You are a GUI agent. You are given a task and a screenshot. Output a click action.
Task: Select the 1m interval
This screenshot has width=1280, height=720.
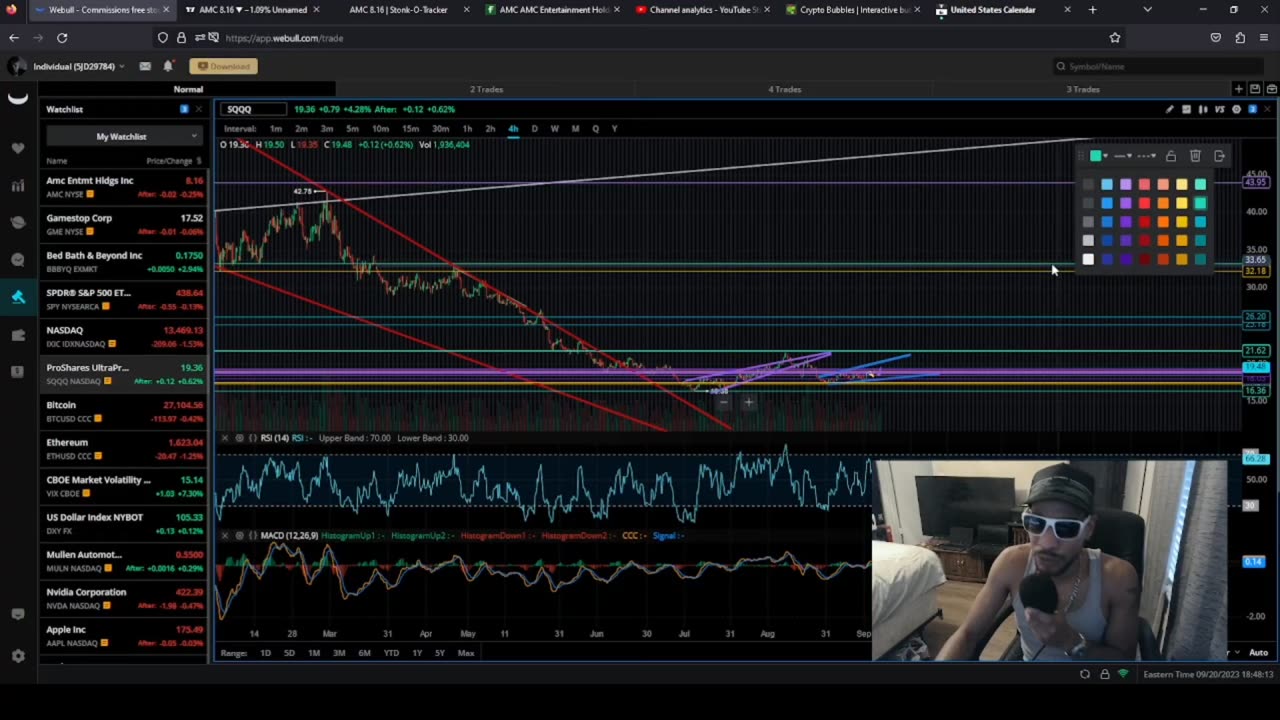coord(275,129)
